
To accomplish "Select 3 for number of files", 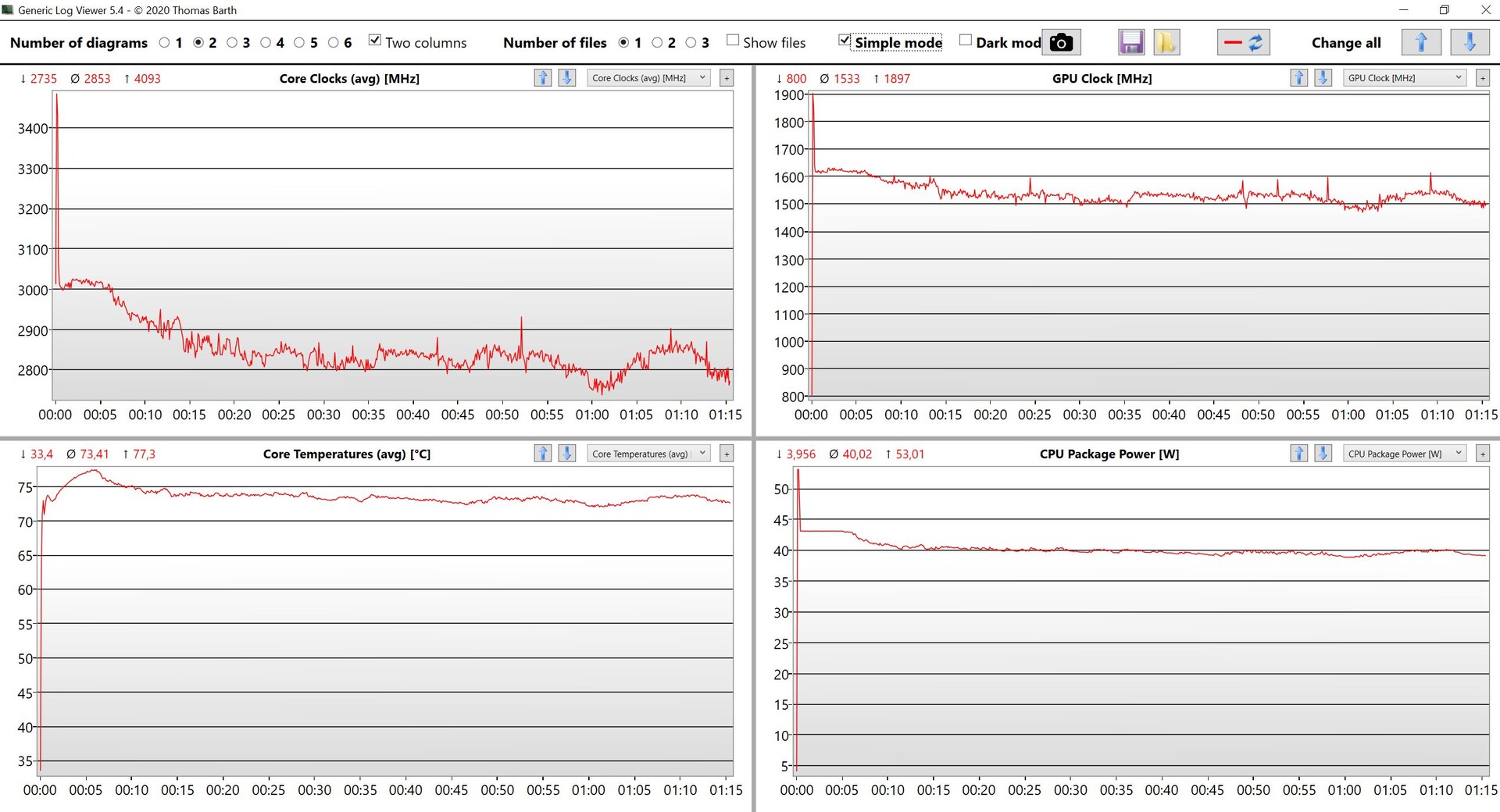I will pos(691,43).
